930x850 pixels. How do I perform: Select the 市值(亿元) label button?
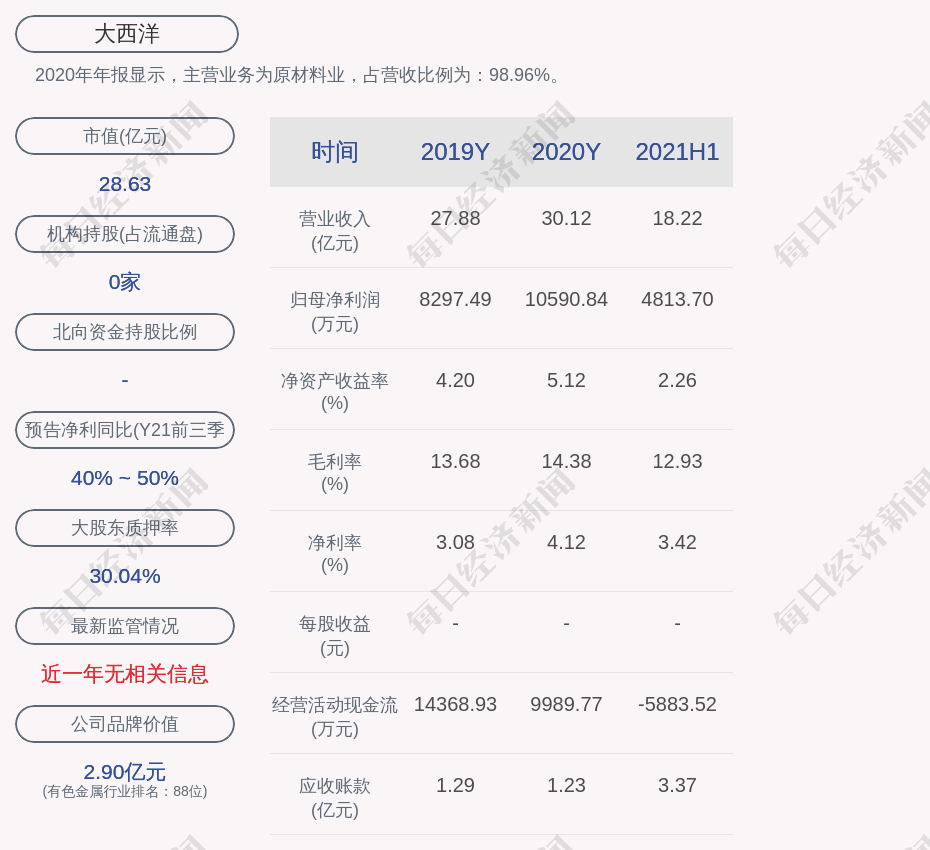pyautogui.click(x=125, y=136)
